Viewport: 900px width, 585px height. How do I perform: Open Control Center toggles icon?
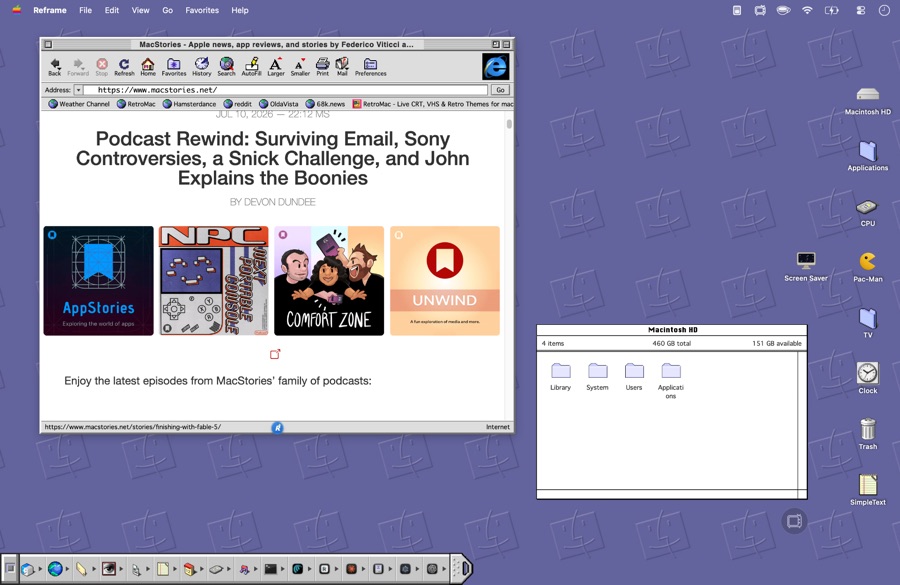click(860, 10)
